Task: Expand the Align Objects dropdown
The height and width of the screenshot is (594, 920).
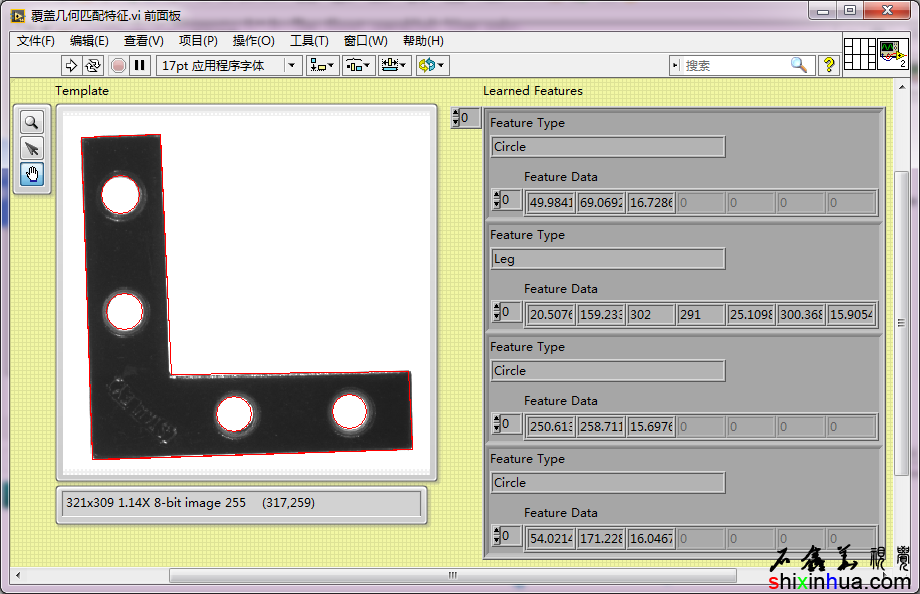Action: 323,65
